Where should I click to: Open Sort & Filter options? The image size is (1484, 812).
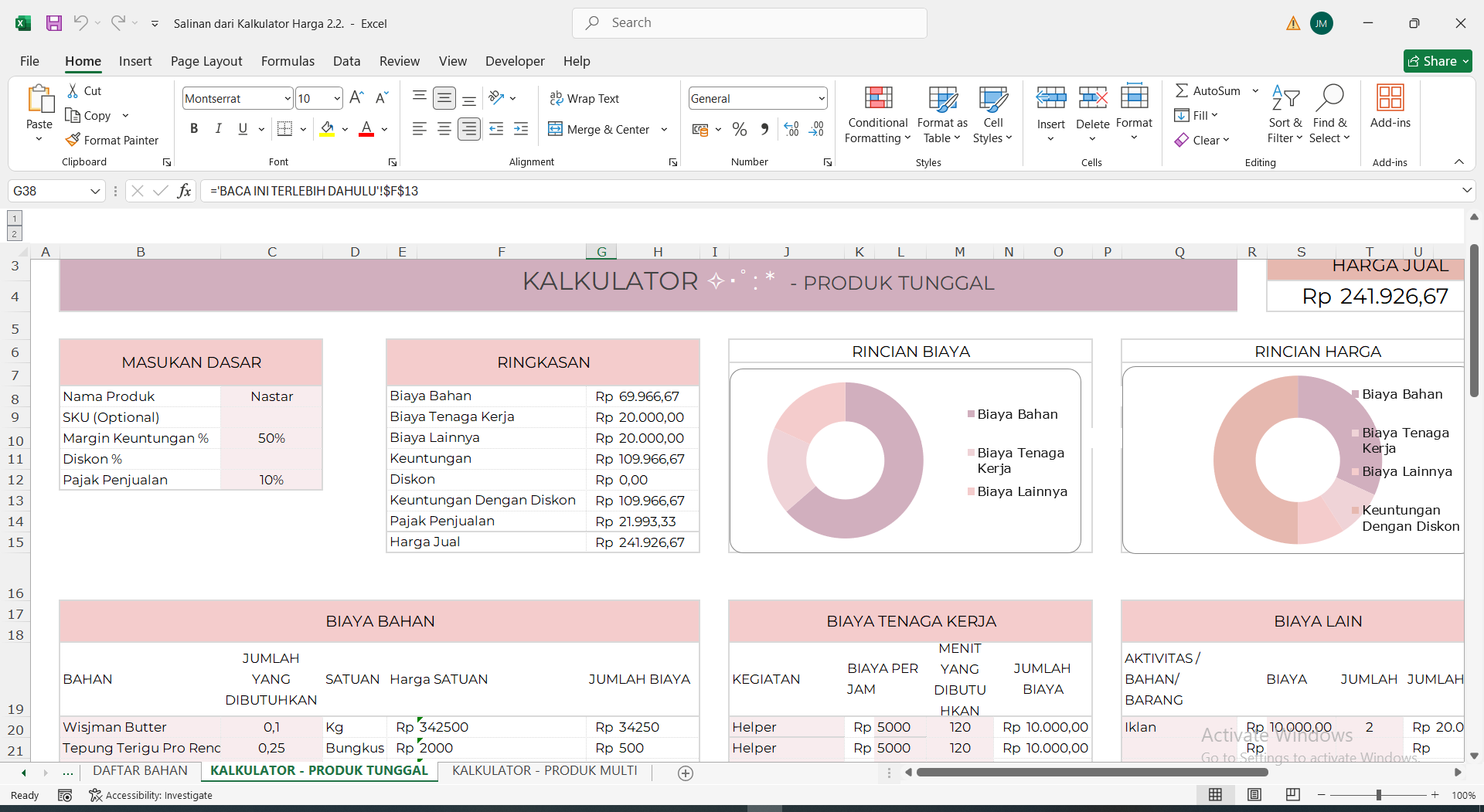tap(1285, 114)
